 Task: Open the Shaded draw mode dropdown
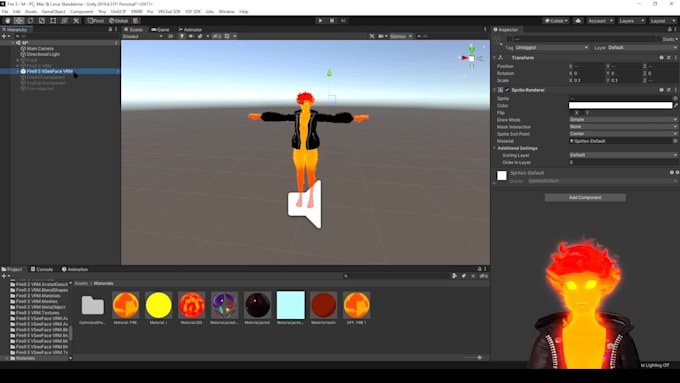click(x=142, y=36)
